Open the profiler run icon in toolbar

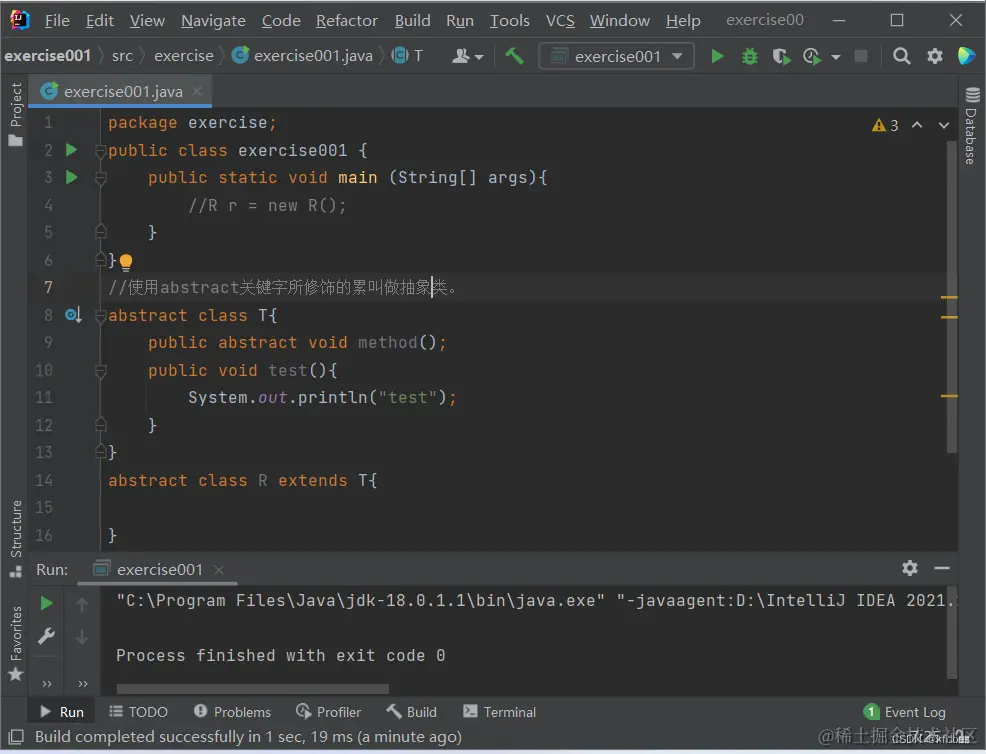tap(812, 57)
